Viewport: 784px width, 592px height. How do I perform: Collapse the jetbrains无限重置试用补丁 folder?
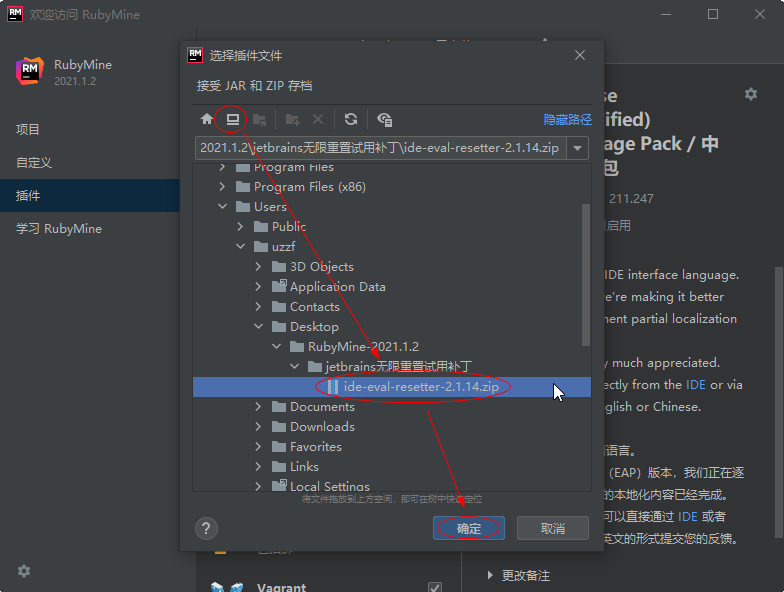tap(294, 366)
